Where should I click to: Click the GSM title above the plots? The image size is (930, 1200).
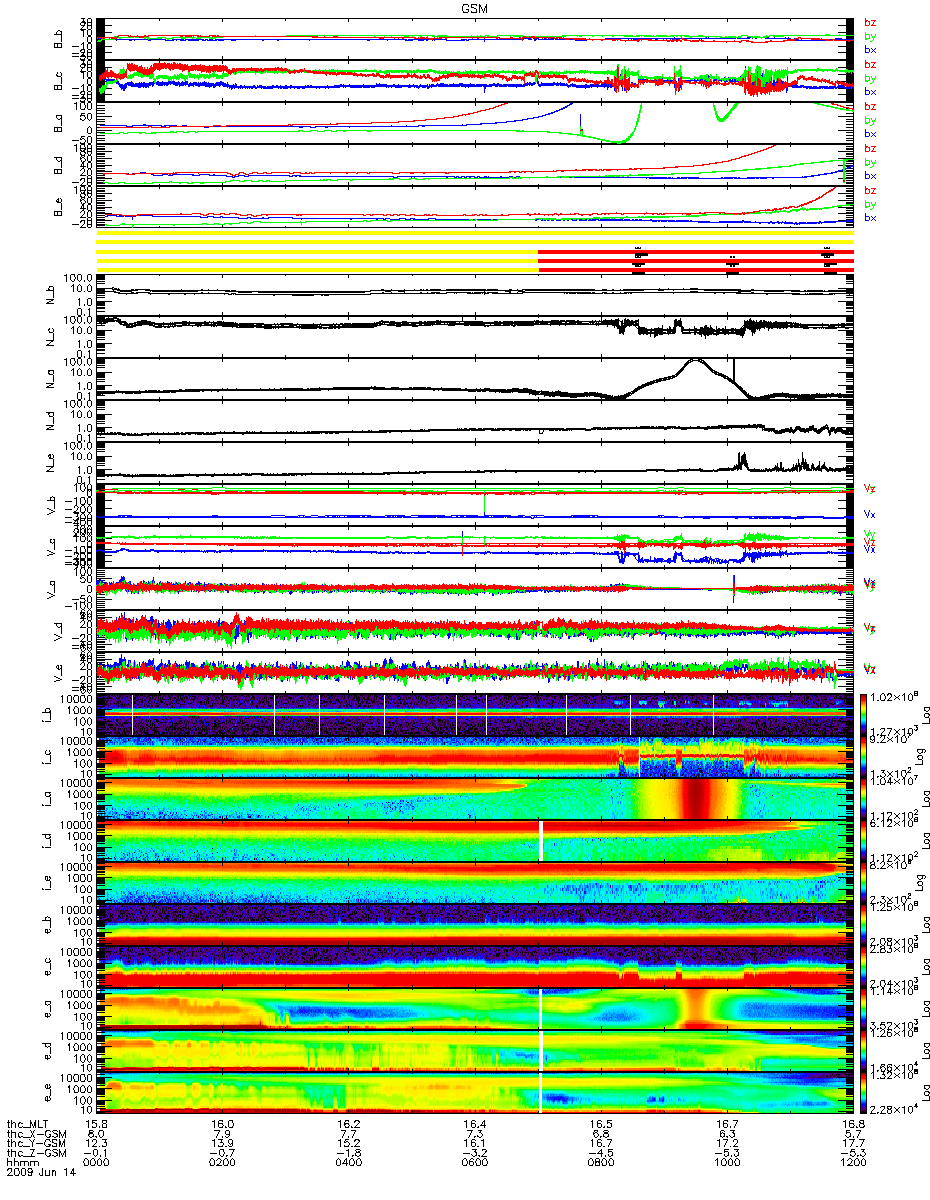click(x=475, y=7)
